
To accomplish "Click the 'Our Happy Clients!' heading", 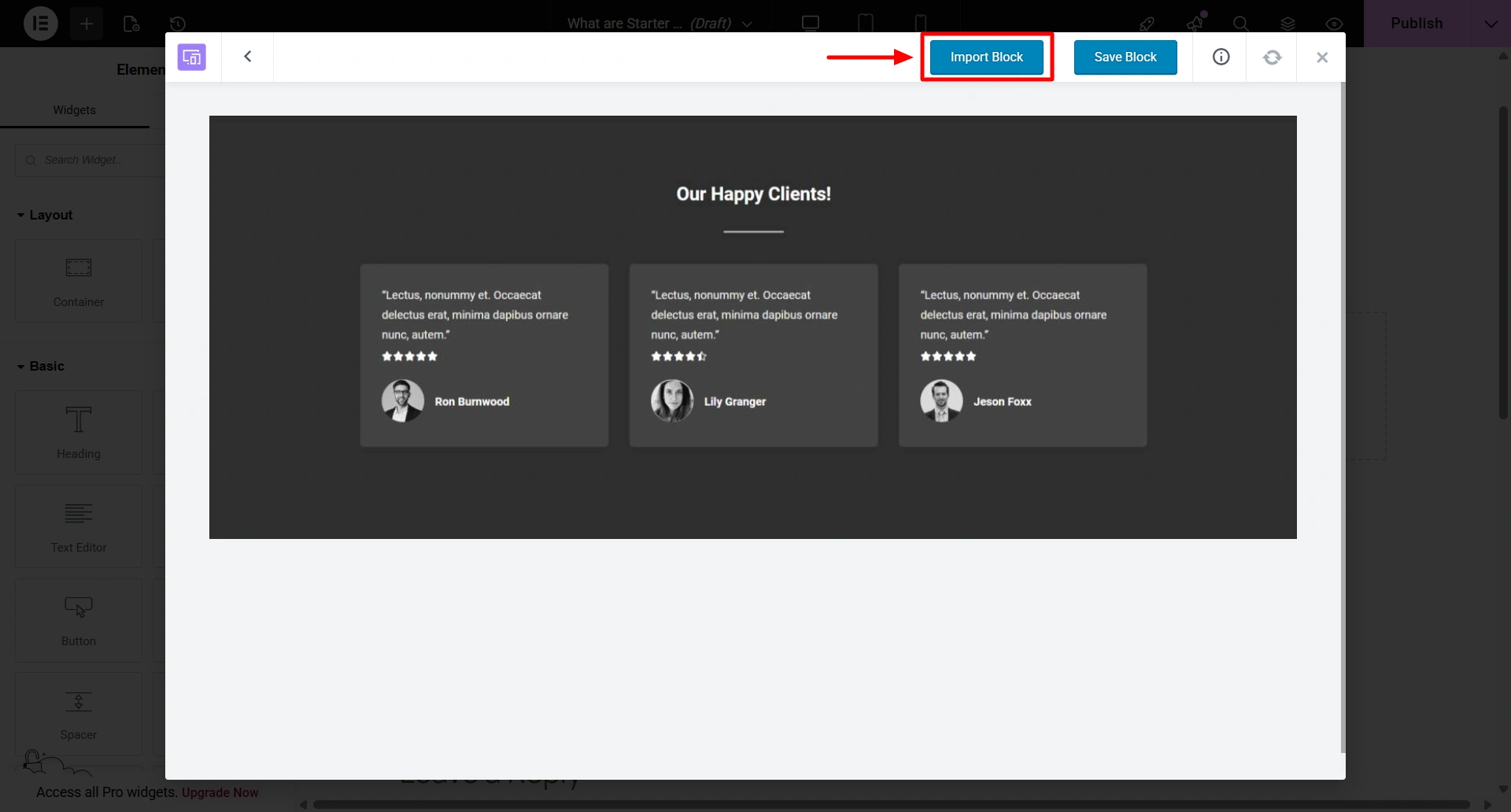I will (753, 194).
